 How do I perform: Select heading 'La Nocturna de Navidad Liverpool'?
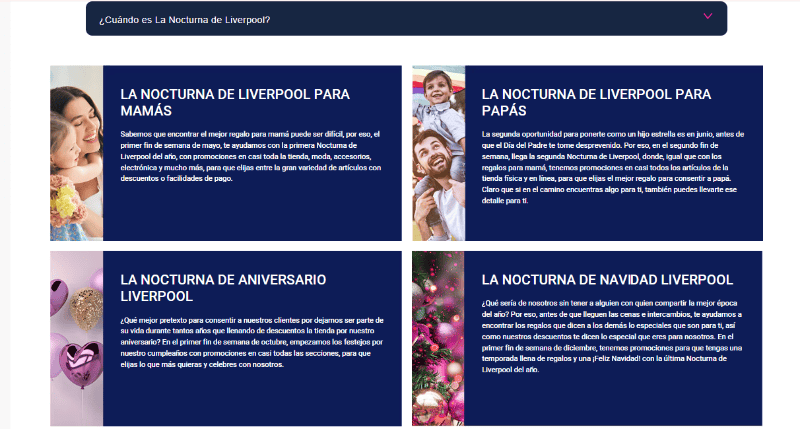pyautogui.click(x=607, y=280)
